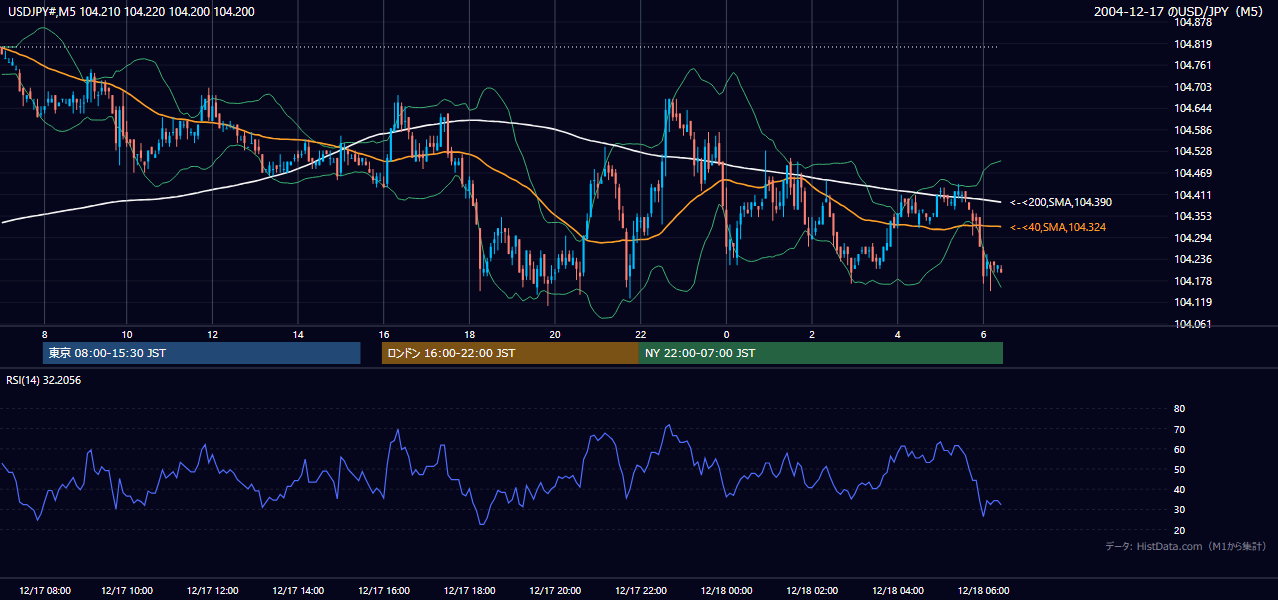Click hour tick label 18 under price chart
Viewport: 1278px width, 600px height.
click(x=470, y=334)
